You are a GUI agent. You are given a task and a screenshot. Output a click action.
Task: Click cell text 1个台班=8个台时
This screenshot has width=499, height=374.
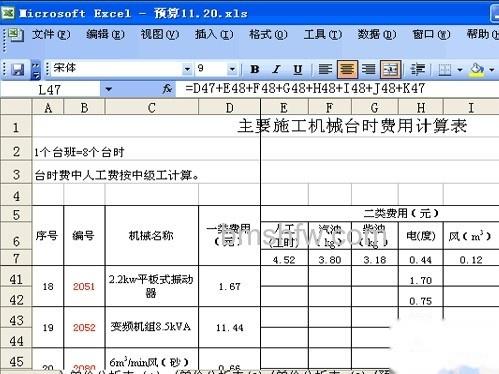coord(79,152)
